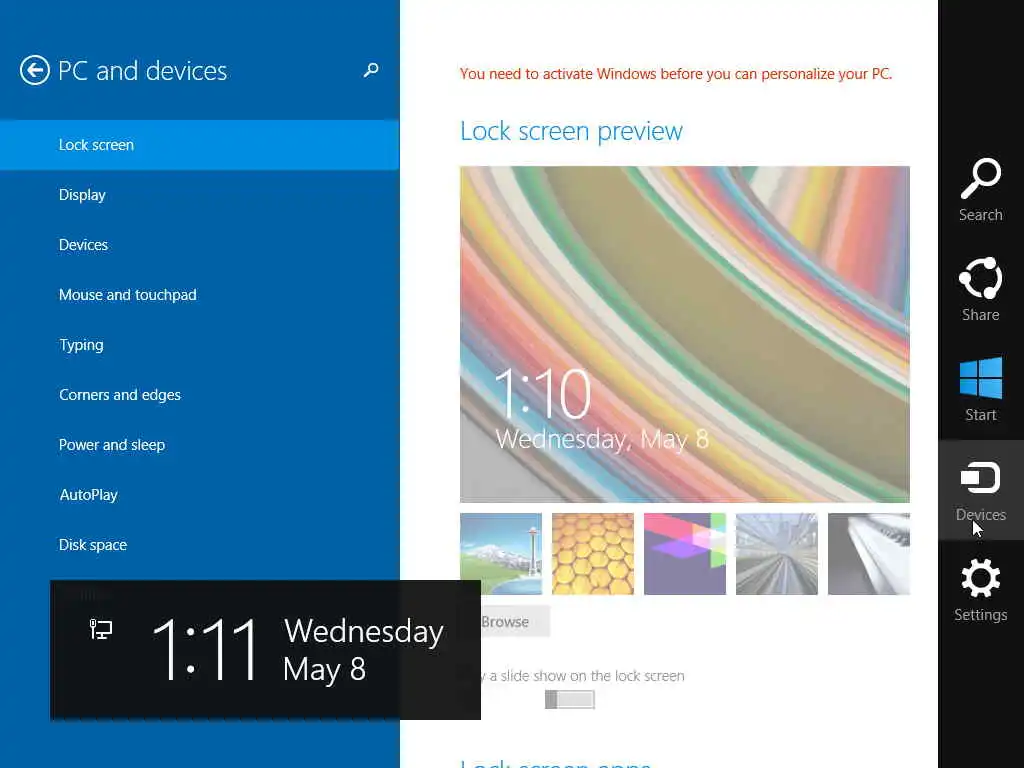Click the large lock screen preview image
The height and width of the screenshot is (768, 1024).
pos(684,334)
